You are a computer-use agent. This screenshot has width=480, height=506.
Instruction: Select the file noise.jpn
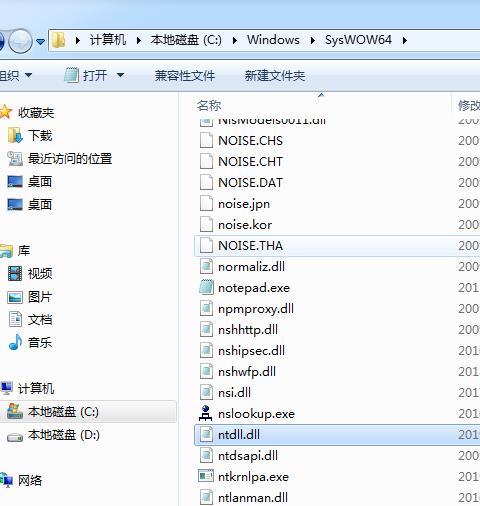point(244,204)
